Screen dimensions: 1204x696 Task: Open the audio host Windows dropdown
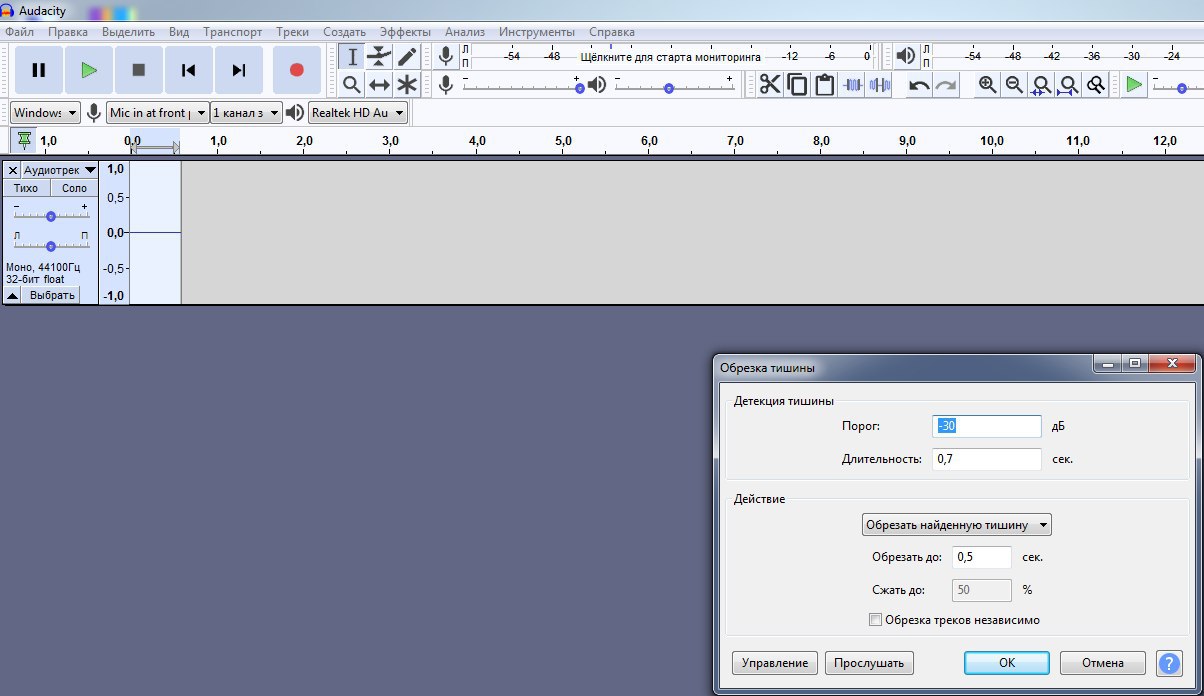[46, 113]
